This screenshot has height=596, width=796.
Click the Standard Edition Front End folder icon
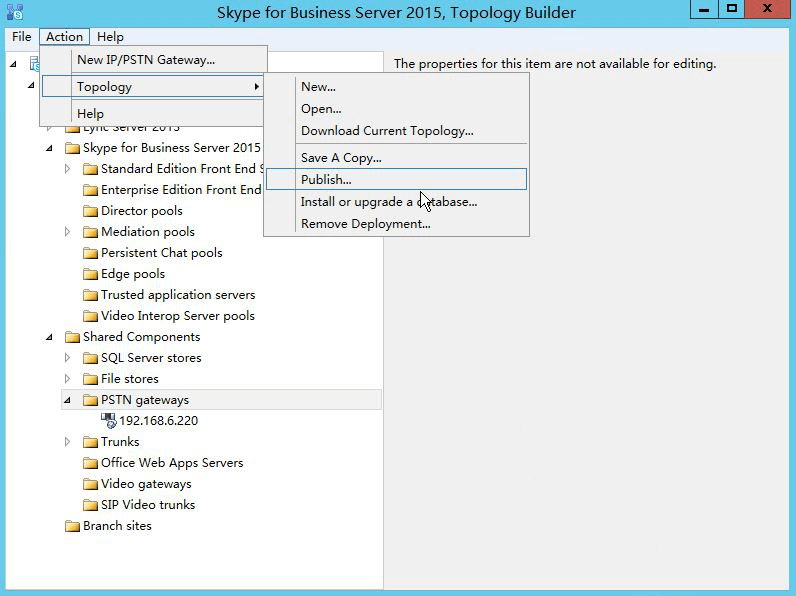coord(90,169)
